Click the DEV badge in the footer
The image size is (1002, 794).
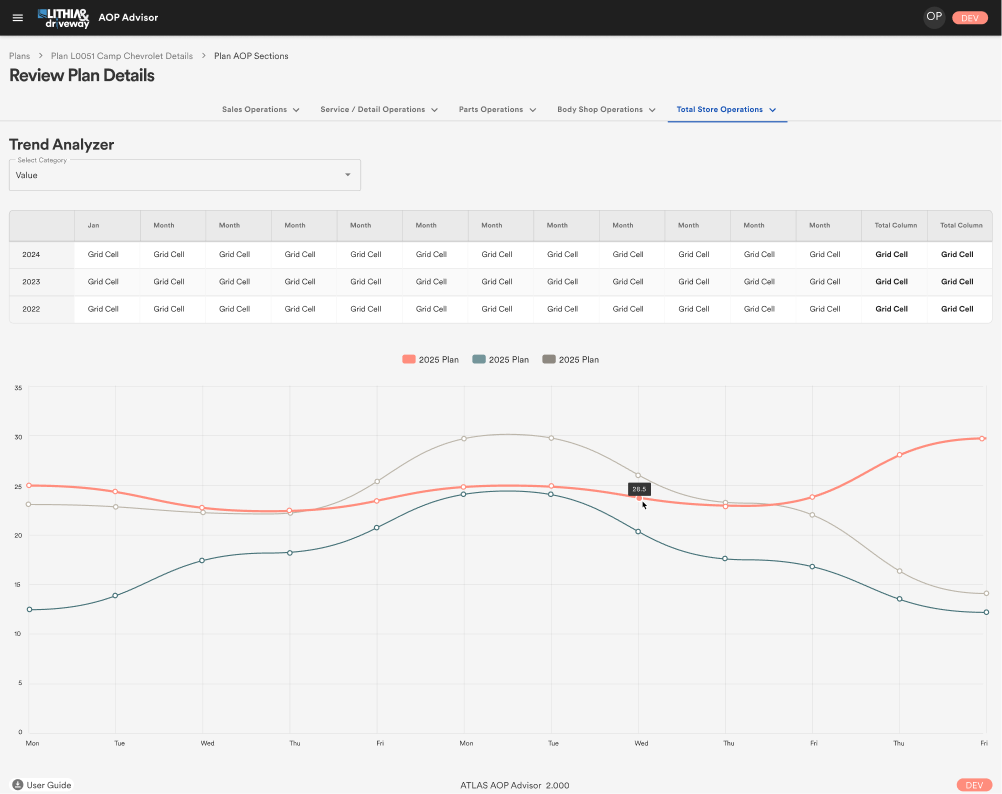(974, 785)
